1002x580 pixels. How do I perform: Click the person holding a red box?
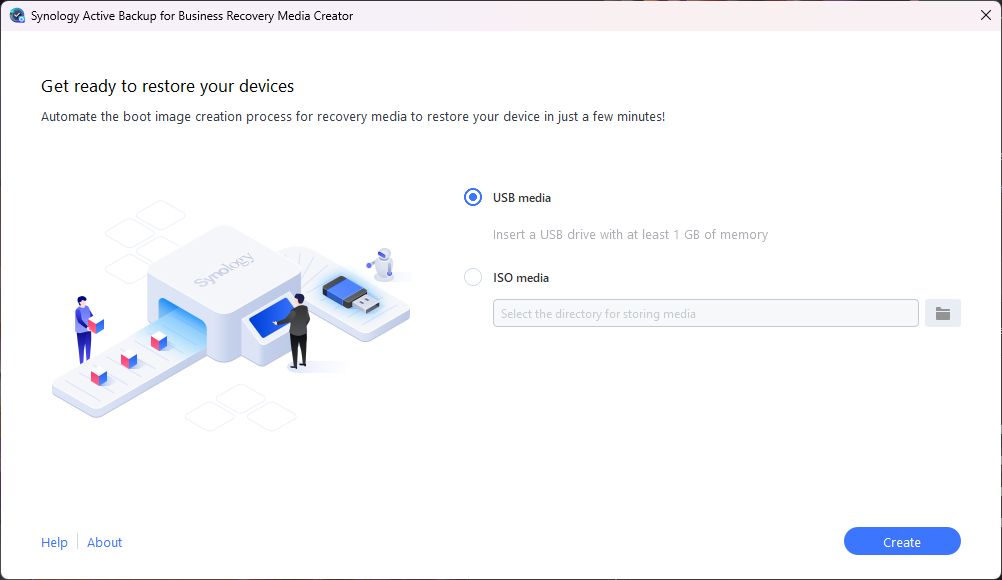(x=84, y=328)
